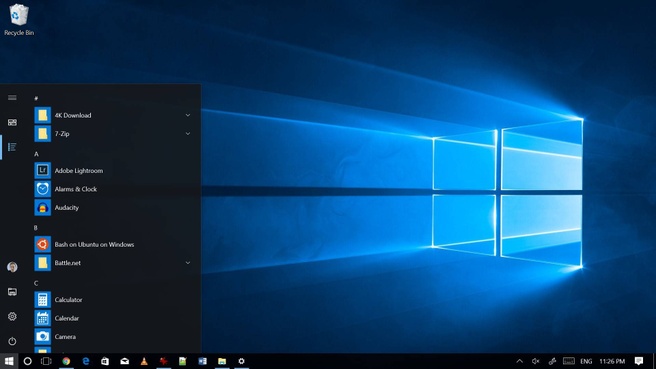Open File Explorer from the taskbar

(x=222, y=361)
